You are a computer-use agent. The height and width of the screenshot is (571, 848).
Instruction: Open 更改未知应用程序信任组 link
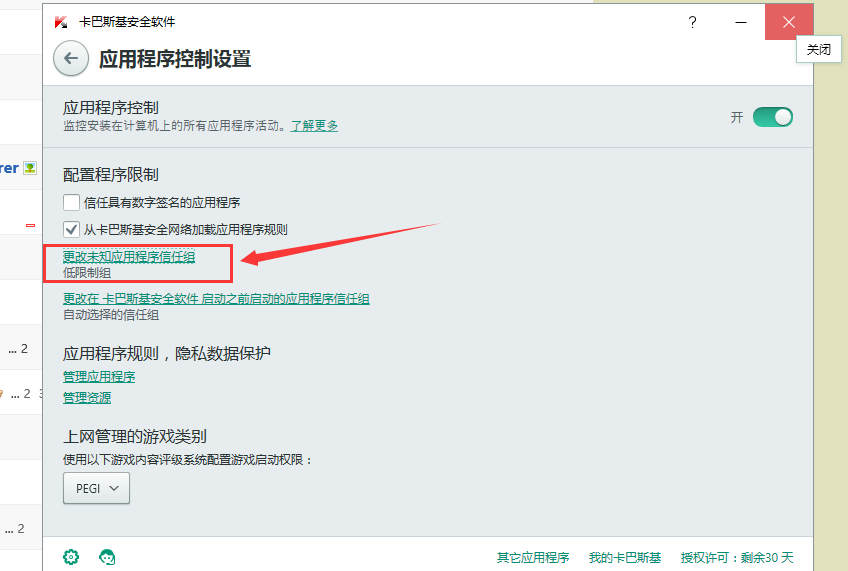(129, 256)
